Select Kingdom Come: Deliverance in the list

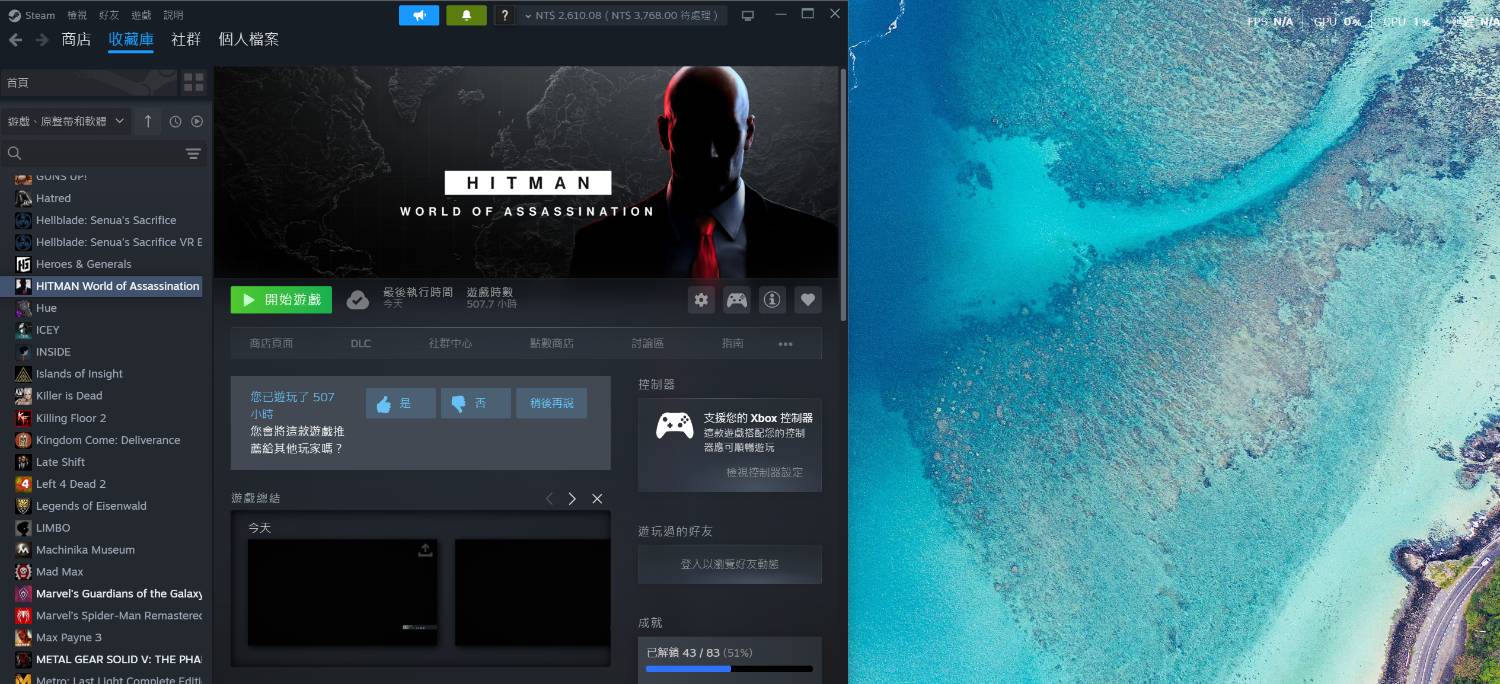(x=107, y=440)
